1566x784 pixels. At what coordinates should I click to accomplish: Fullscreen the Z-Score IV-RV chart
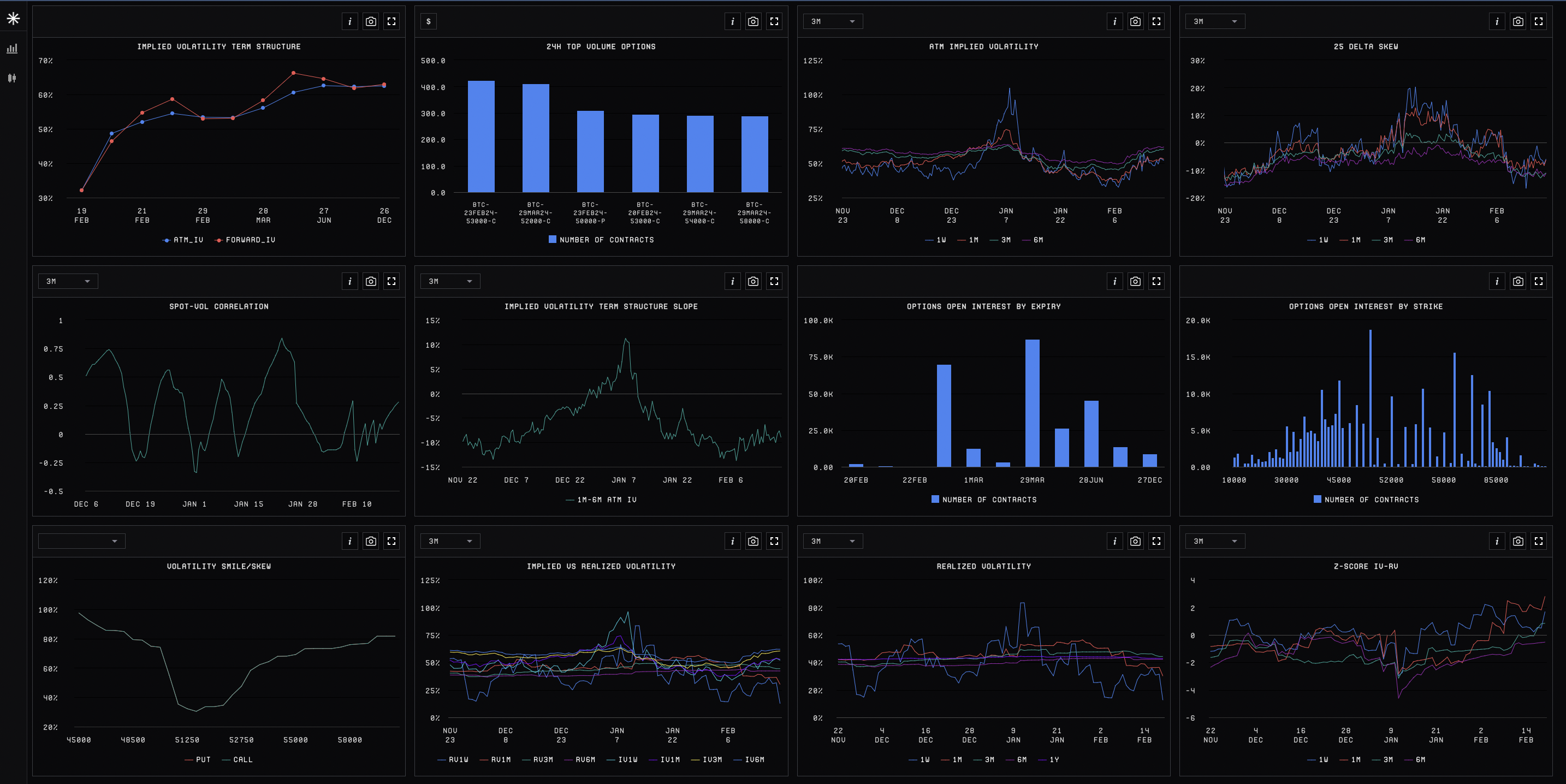(x=1538, y=541)
